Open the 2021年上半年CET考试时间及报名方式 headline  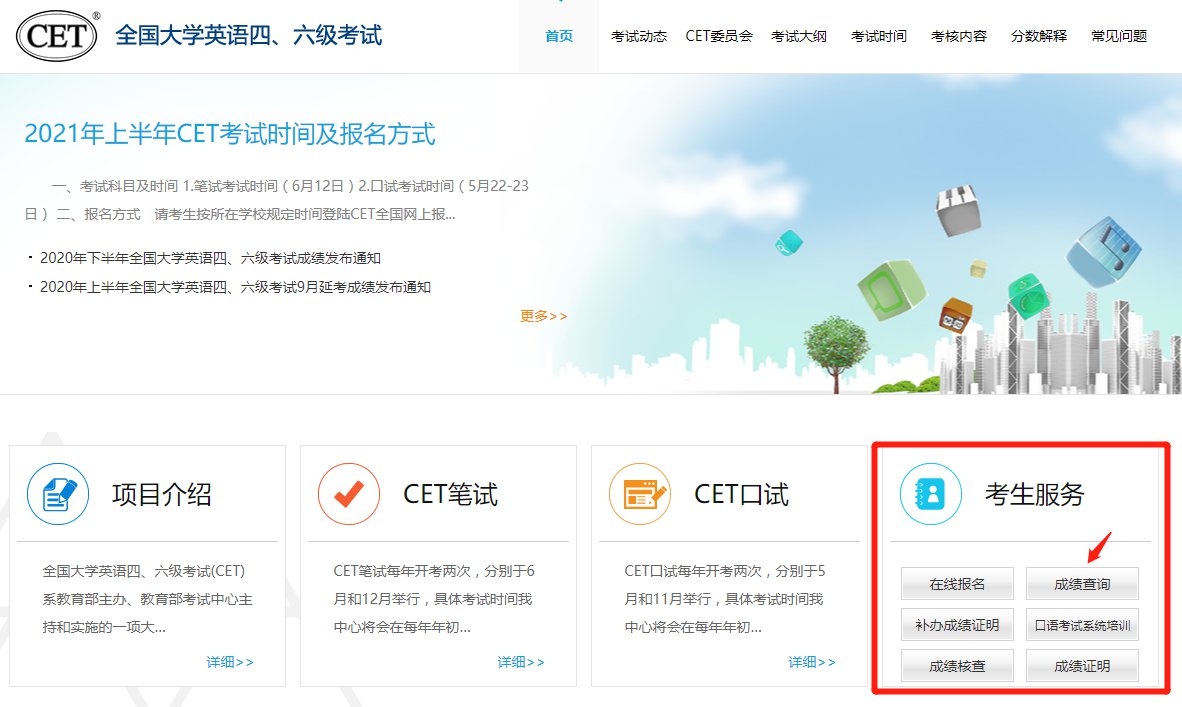(230, 134)
